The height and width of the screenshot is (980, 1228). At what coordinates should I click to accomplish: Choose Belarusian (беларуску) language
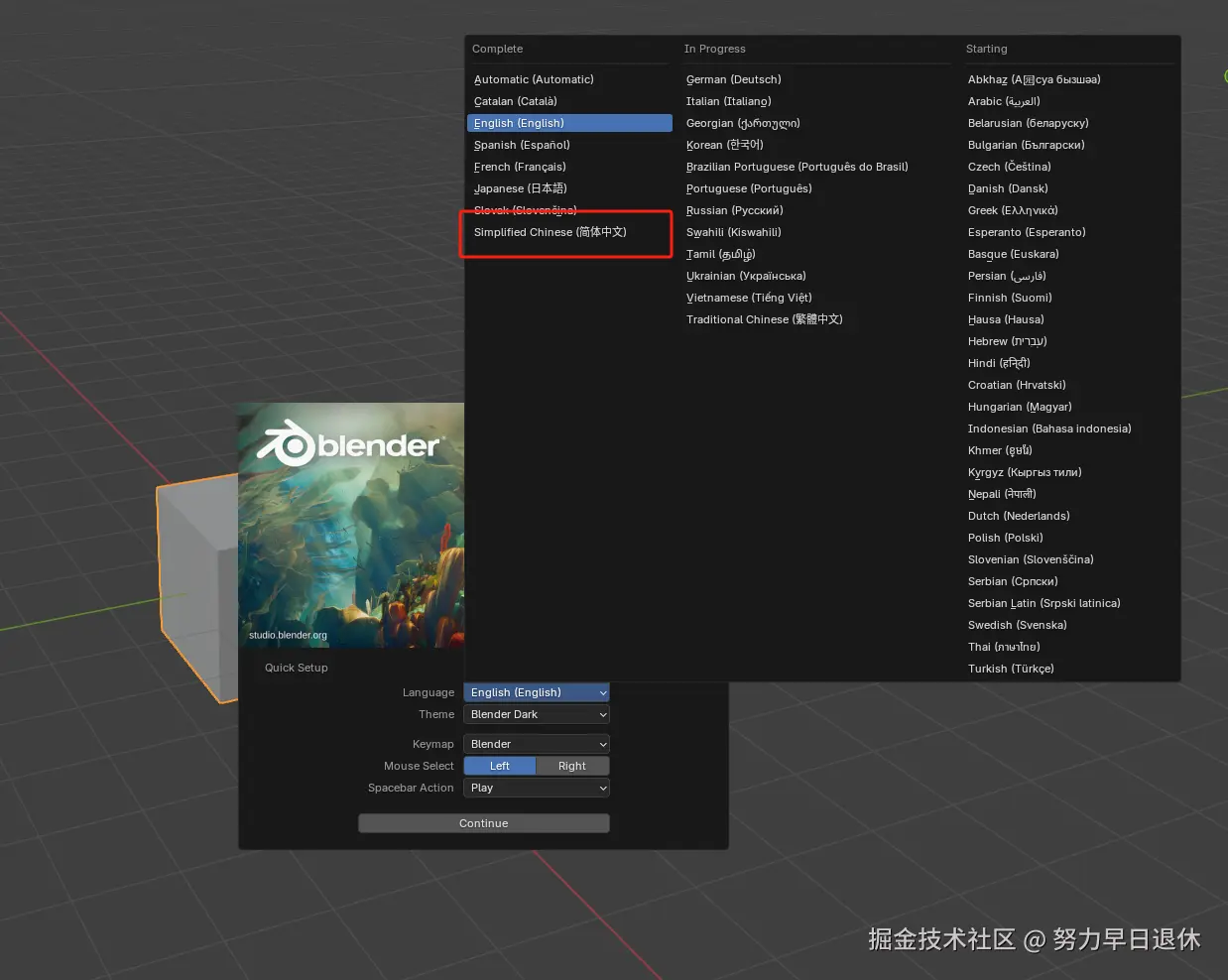point(1069,123)
